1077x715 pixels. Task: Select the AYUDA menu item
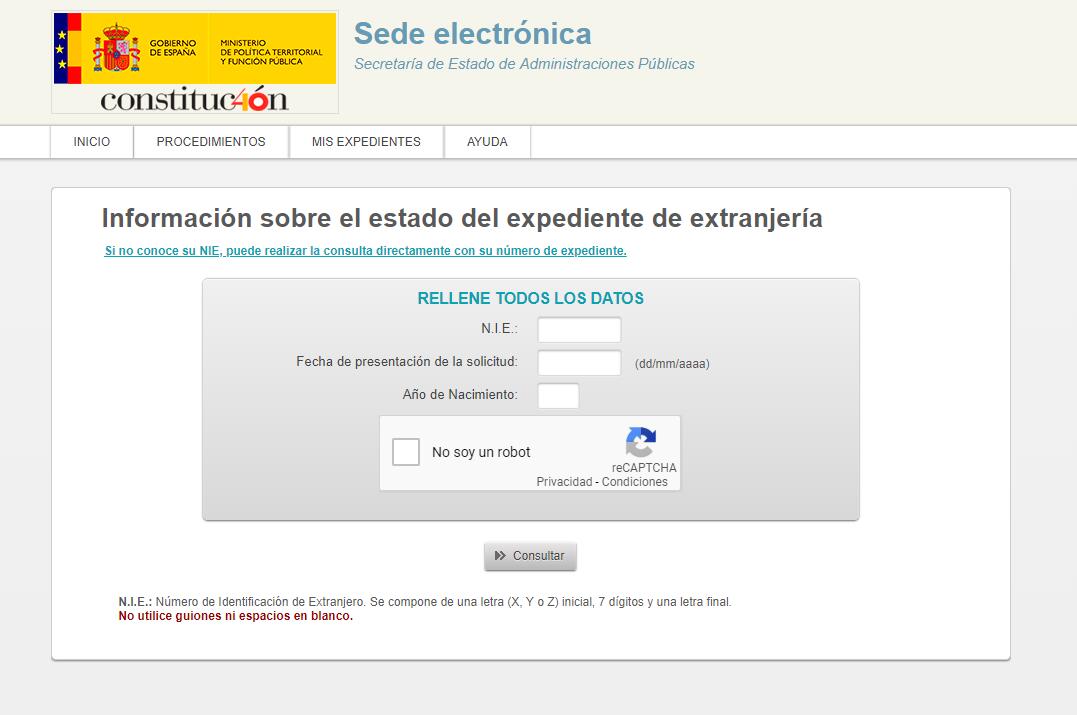coord(487,142)
